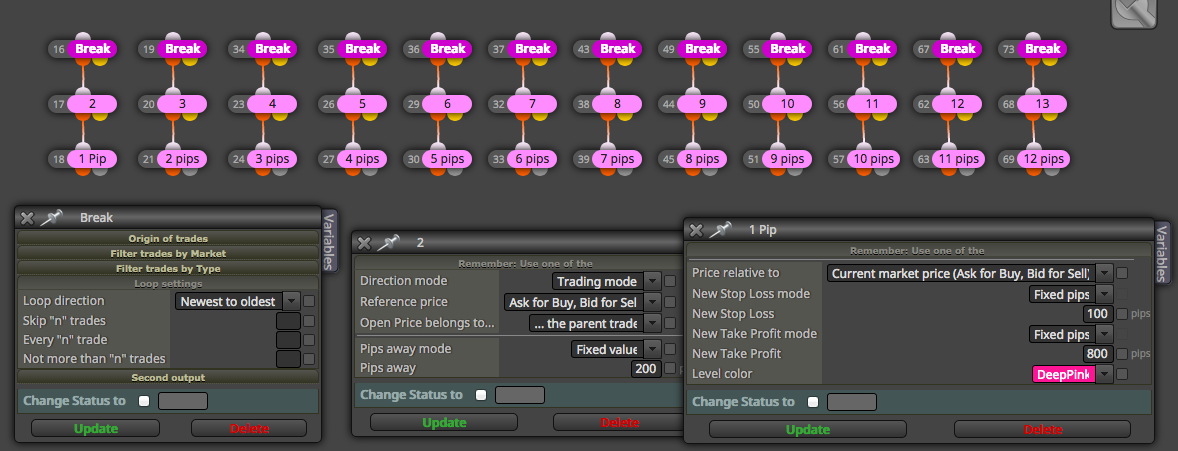
Task: Click Delete in the 1 Pip panel
Action: pos(1042,429)
